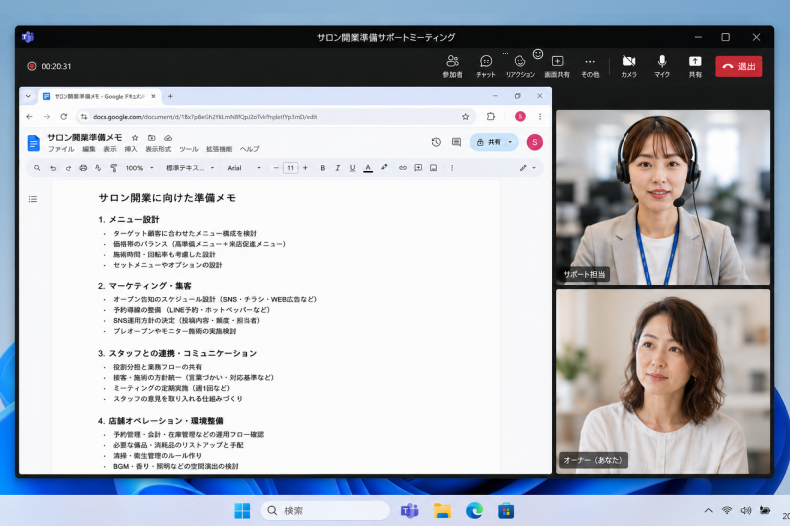Click the Docs 共有 share button

click(488, 142)
